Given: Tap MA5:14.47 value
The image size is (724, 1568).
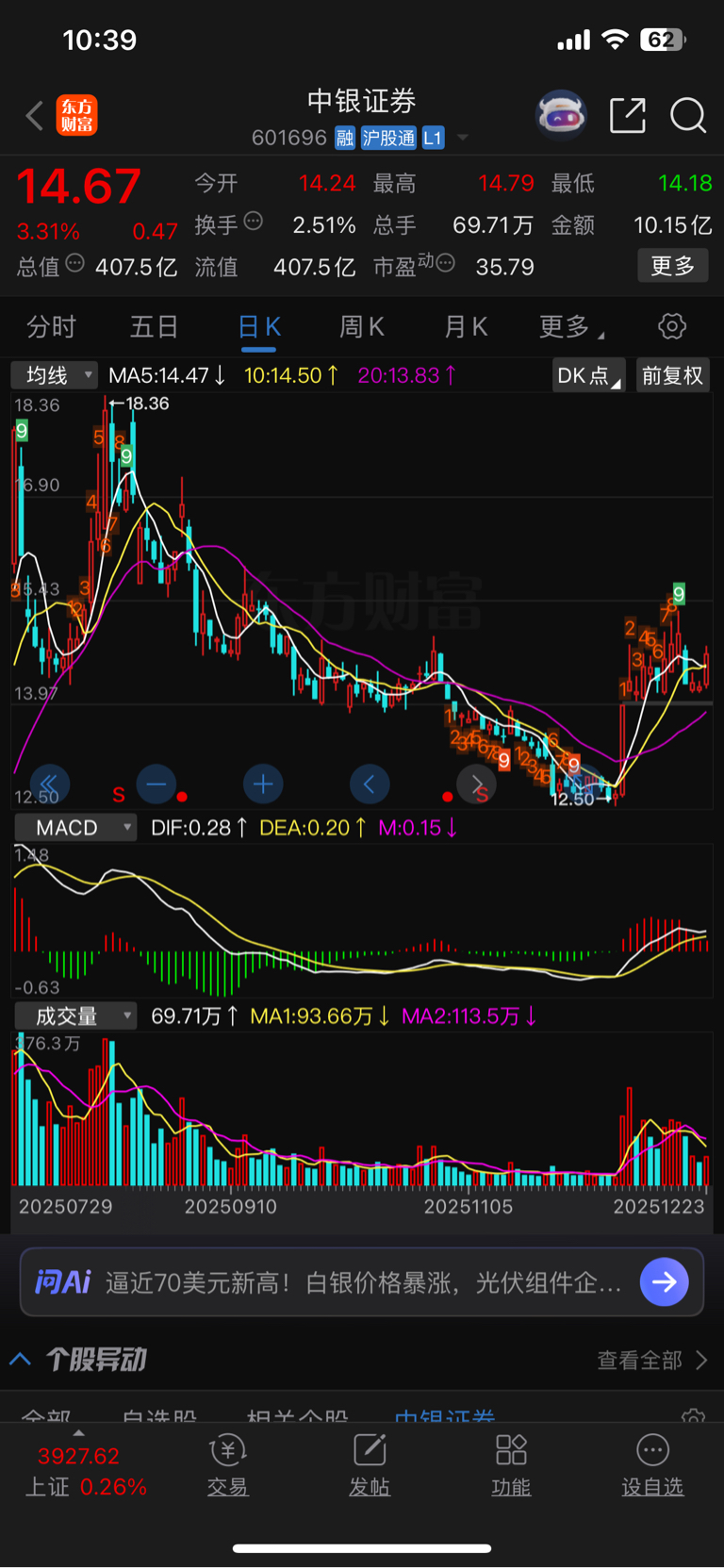Looking at the screenshot, I should [x=167, y=375].
